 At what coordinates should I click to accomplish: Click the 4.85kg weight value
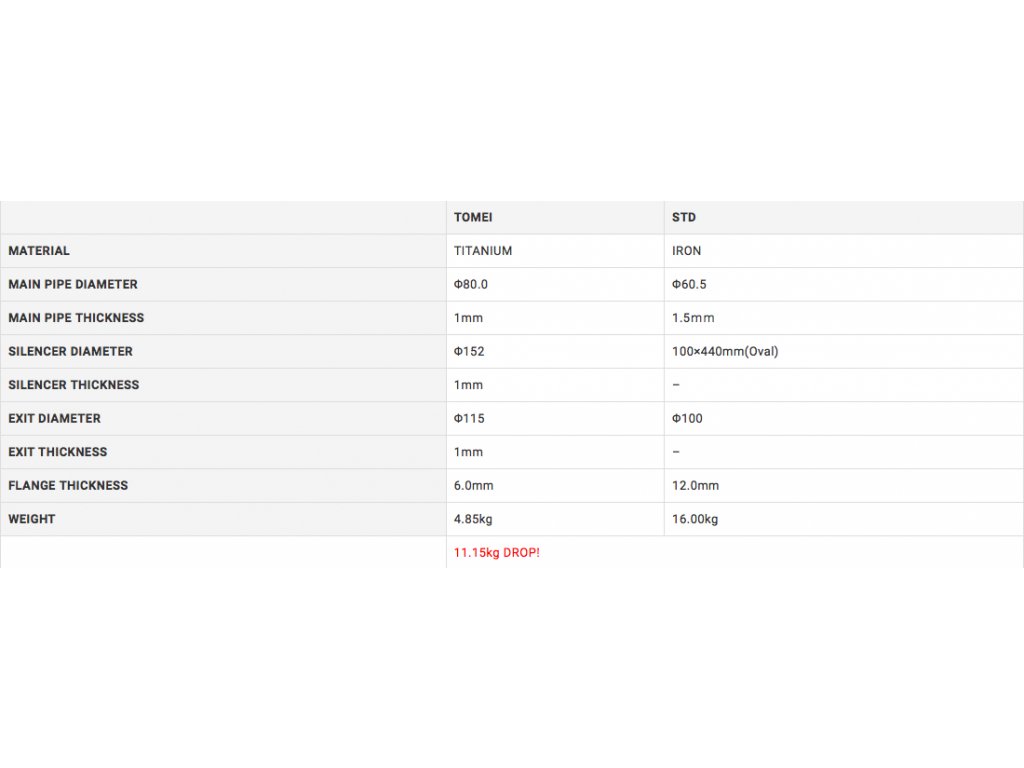(x=473, y=519)
